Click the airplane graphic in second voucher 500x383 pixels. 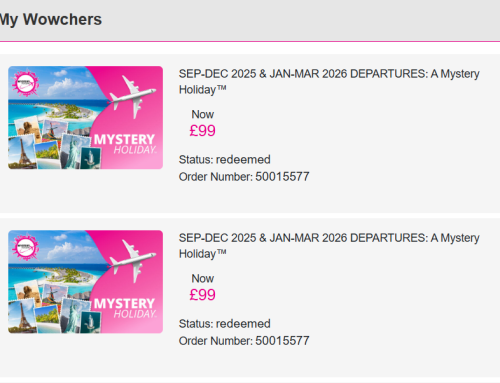tap(132, 261)
